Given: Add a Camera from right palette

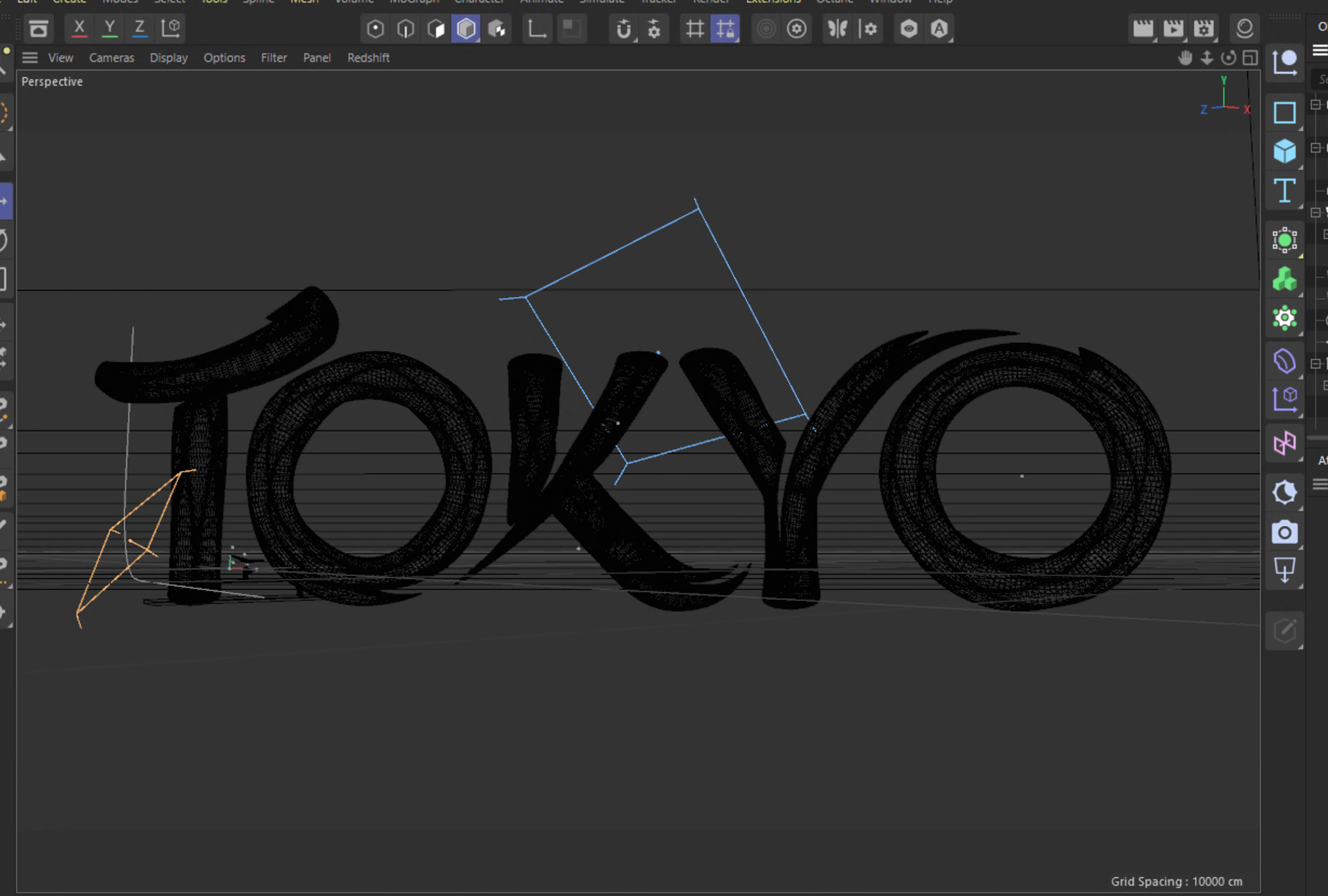Looking at the screenshot, I should [x=1284, y=532].
